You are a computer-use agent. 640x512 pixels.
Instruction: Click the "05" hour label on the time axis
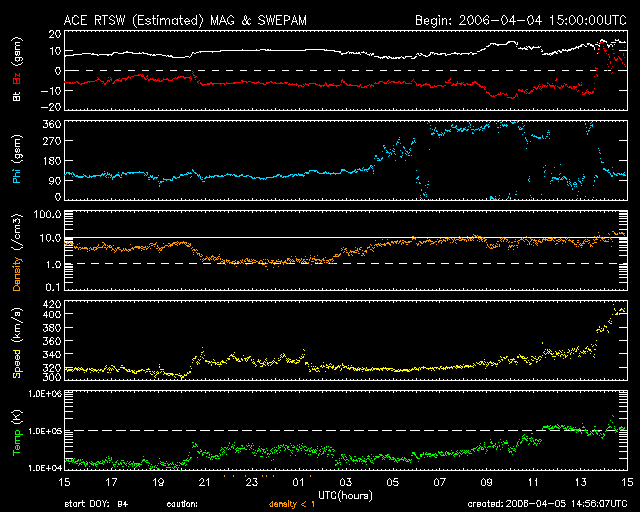393,483
